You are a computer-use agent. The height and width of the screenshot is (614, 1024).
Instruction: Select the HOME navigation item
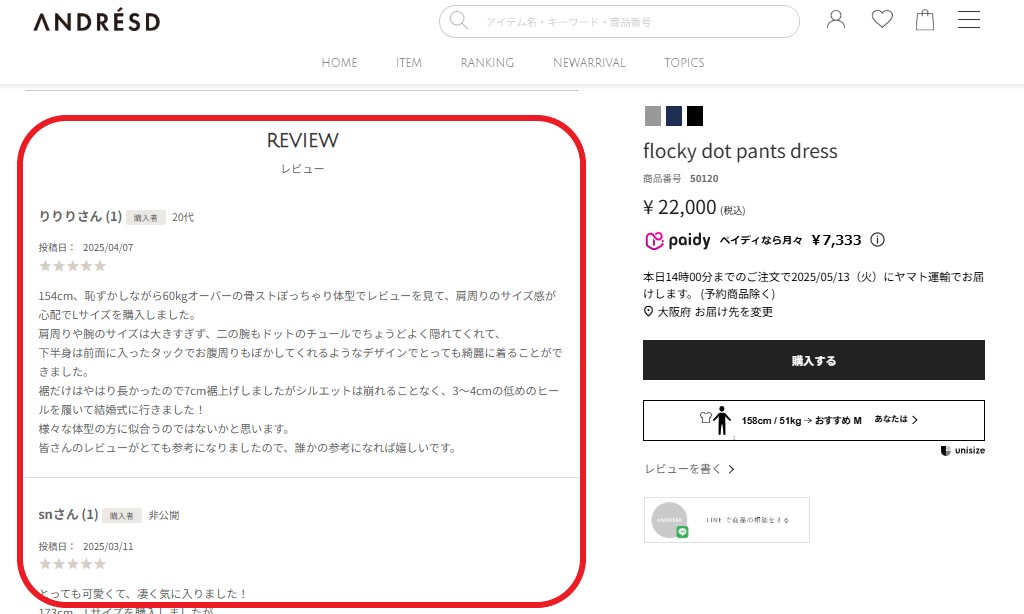pos(339,62)
